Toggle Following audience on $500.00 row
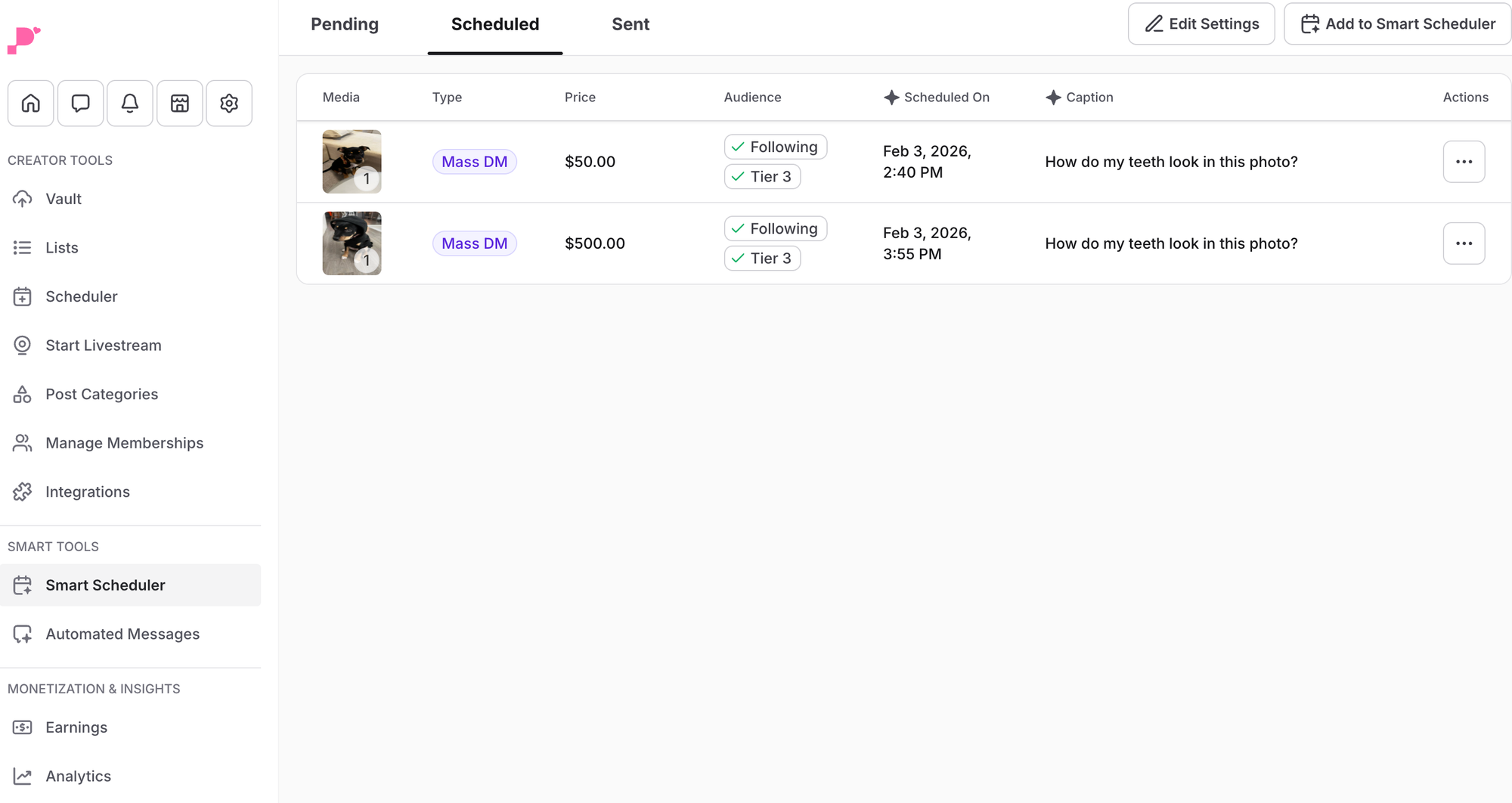1512x803 pixels. click(775, 228)
